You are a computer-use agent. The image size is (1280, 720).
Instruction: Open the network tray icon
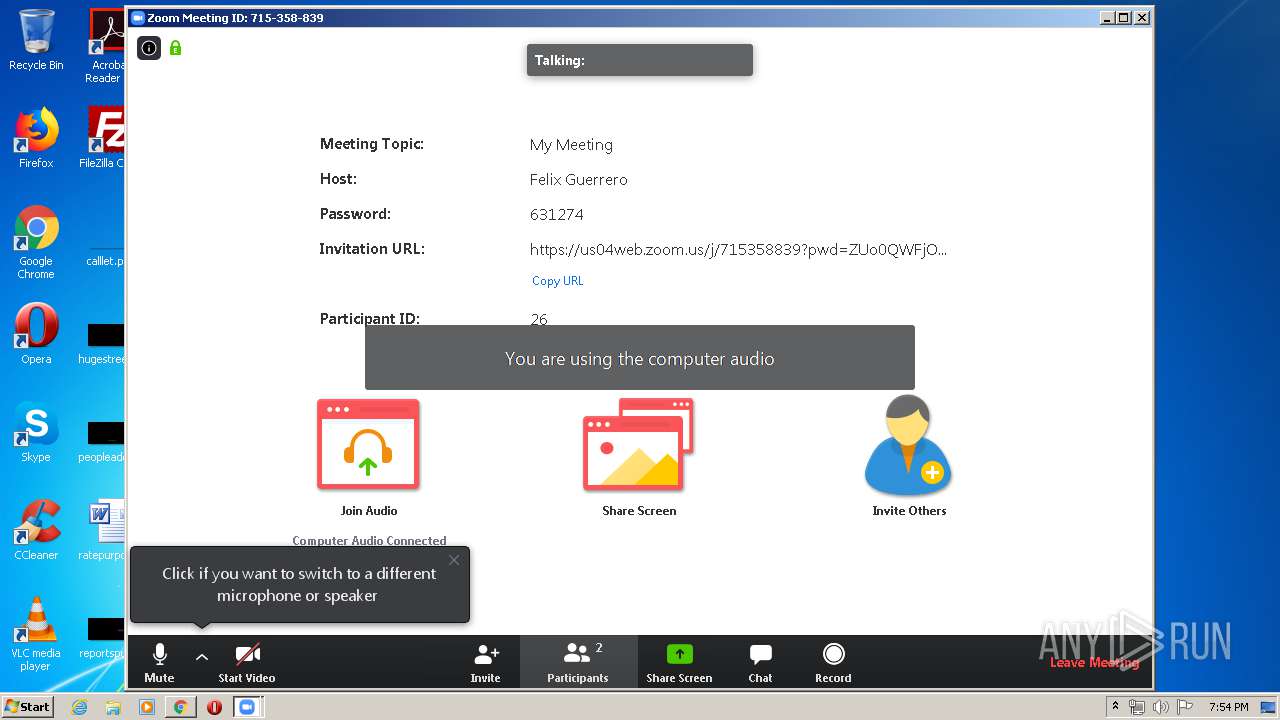[1137, 707]
